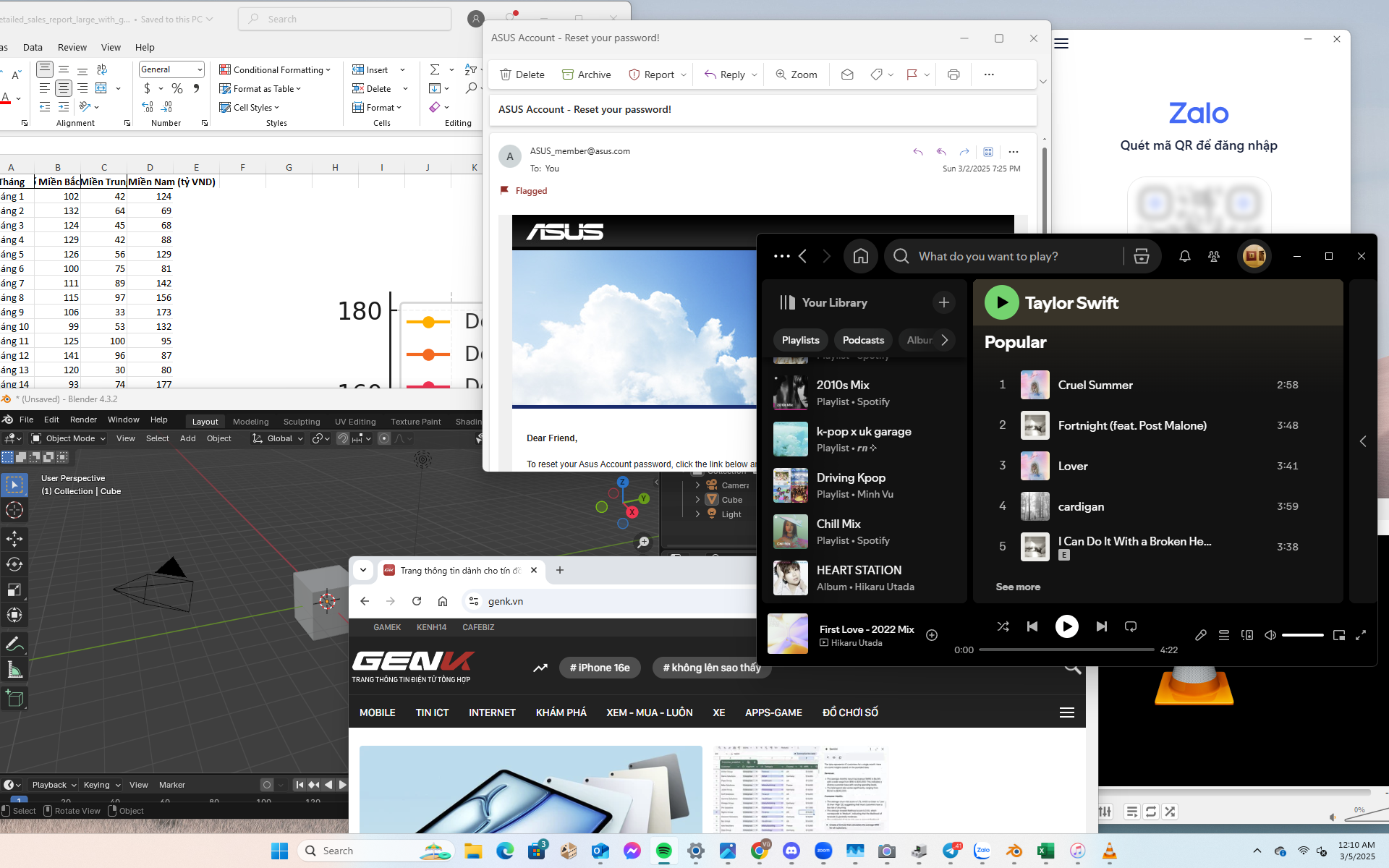
Task: Toggle the email flag status
Action: point(912,75)
